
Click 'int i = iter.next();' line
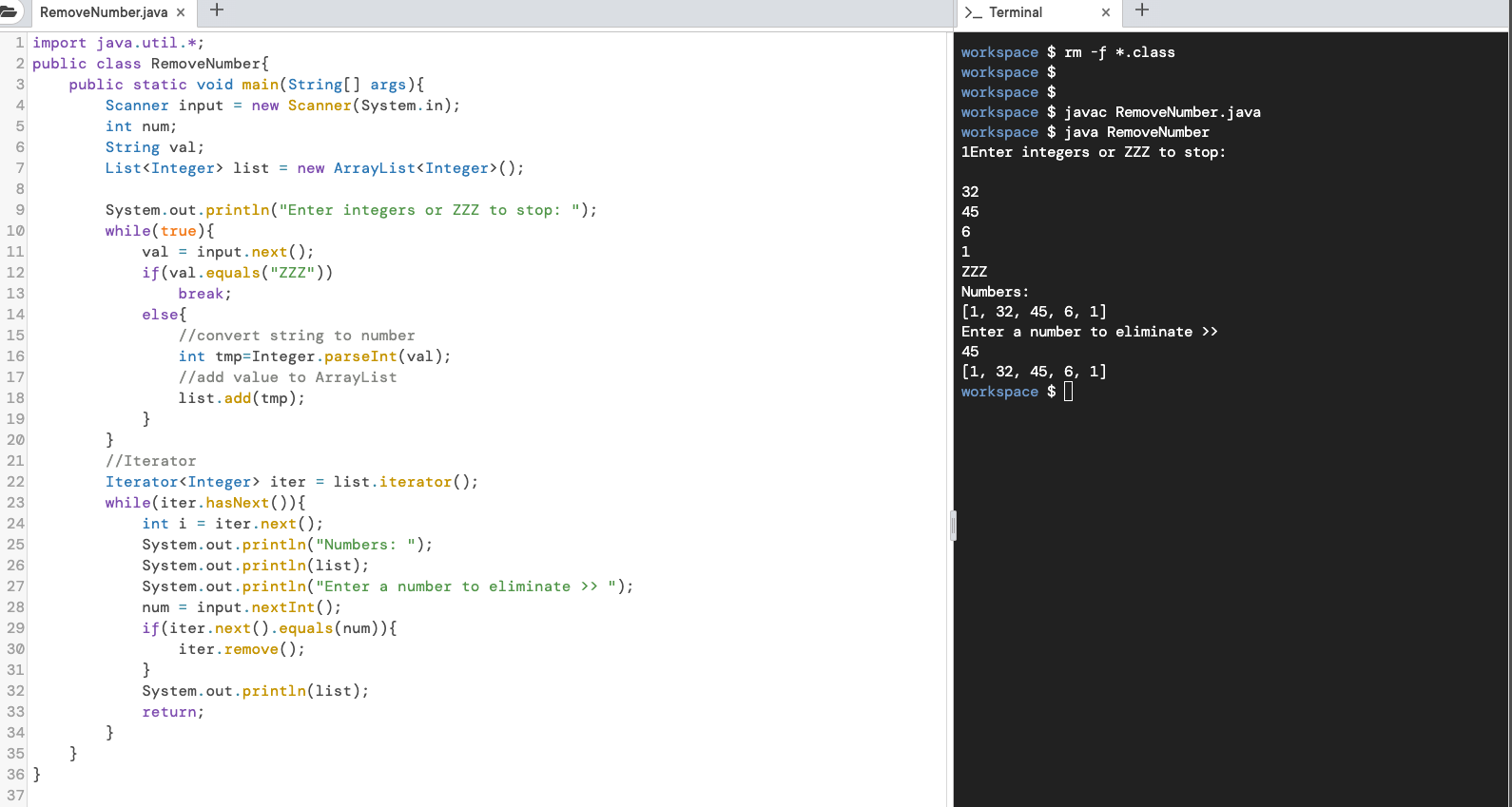point(232,524)
